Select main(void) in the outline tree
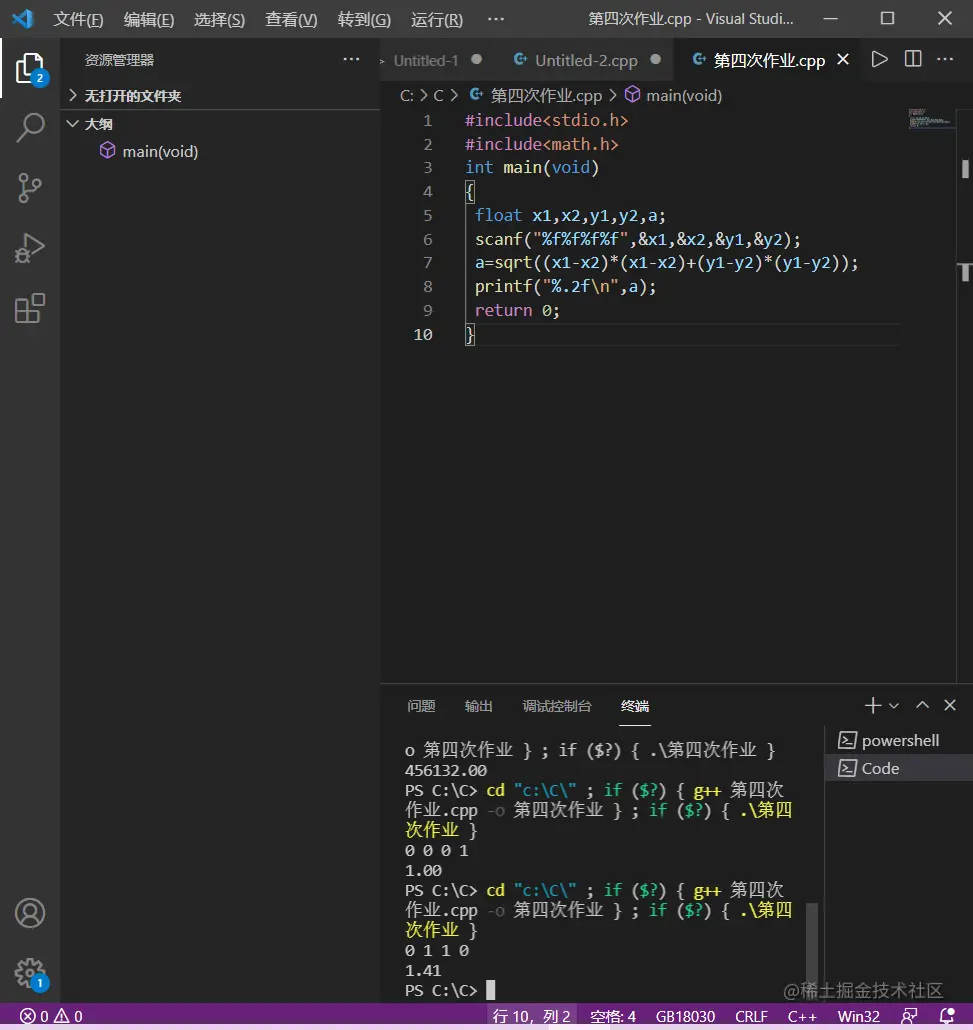973x1030 pixels. point(160,152)
